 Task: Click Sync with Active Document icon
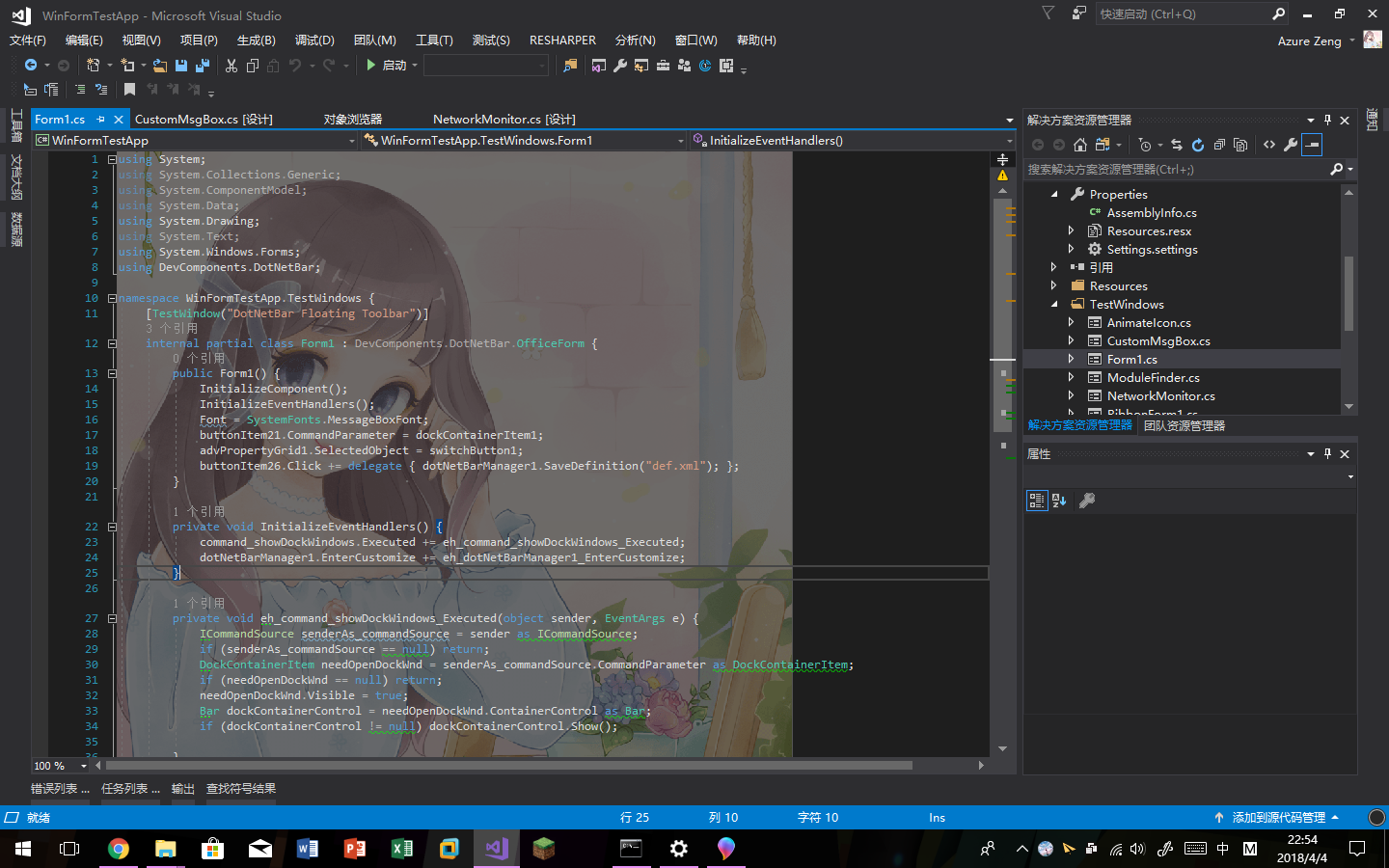pyautogui.click(x=1177, y=145)
